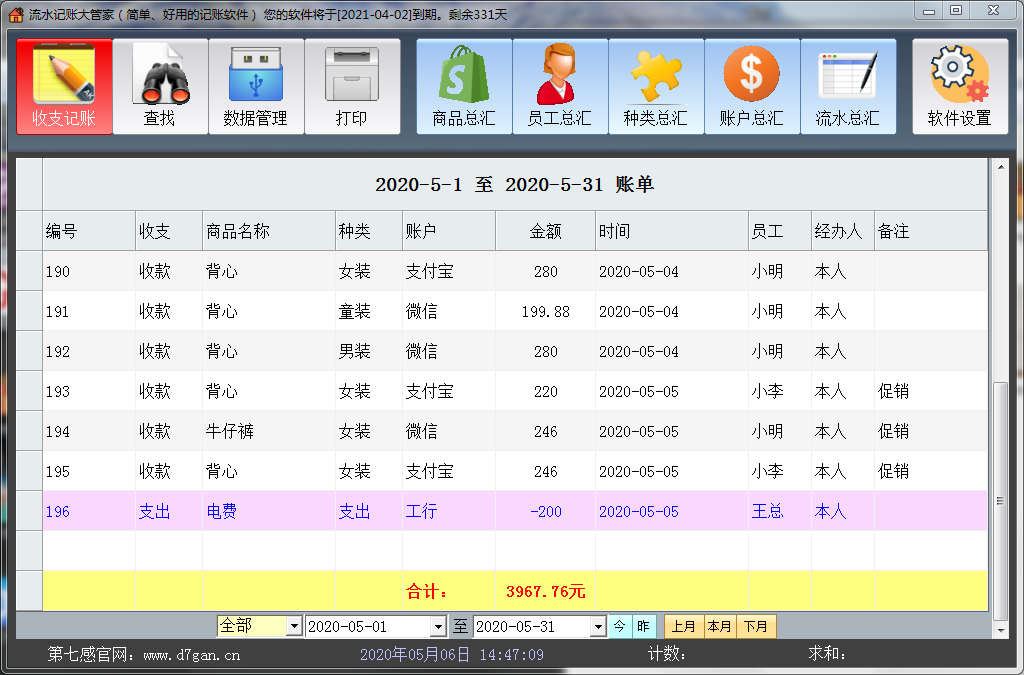Select the 本月 current month button

pos(720,626)
